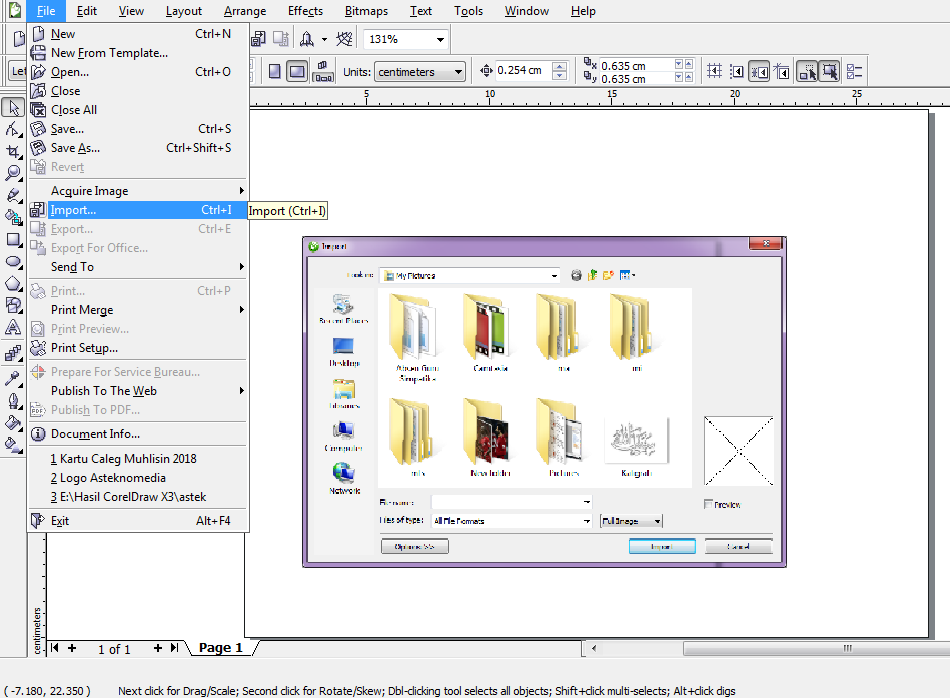This screenshot has width=950, height=698.
Task: Select the Ellipse tool
Action: pos(13,261)
